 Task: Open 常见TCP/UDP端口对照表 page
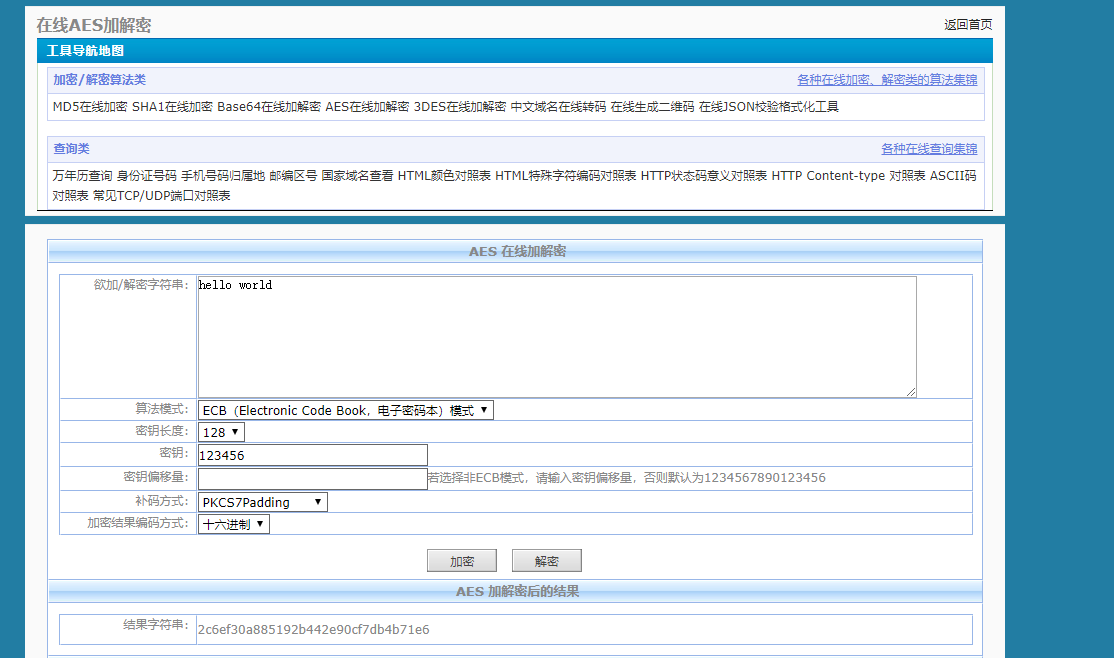tap(161, 195)
